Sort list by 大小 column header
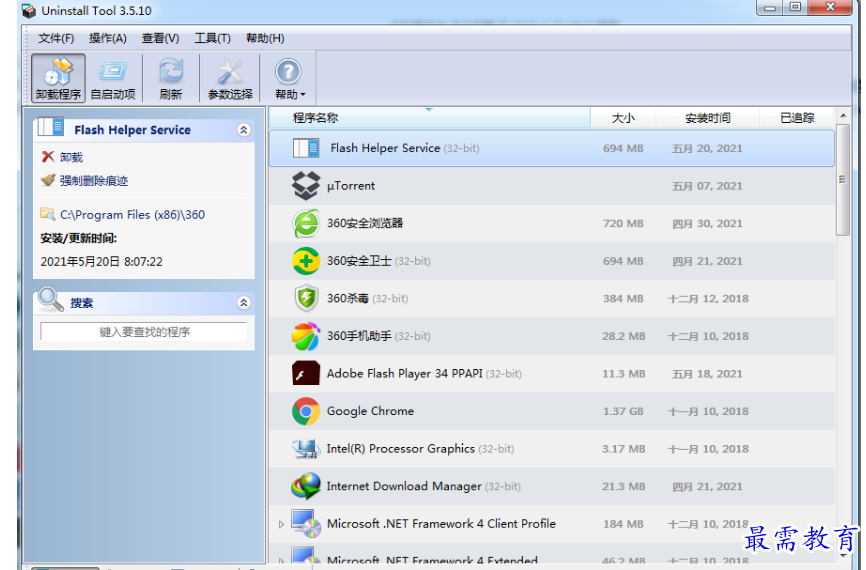Image resolution: width=866 pixels, height=570 pixels. pyautogui.click(x=622, y=118)
